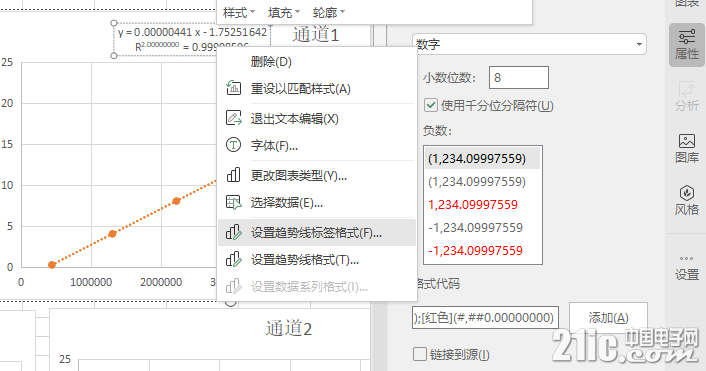Choose 选择数据(E)... menu entry
This screenshot has width=706, height=371.
click(317, 203)
